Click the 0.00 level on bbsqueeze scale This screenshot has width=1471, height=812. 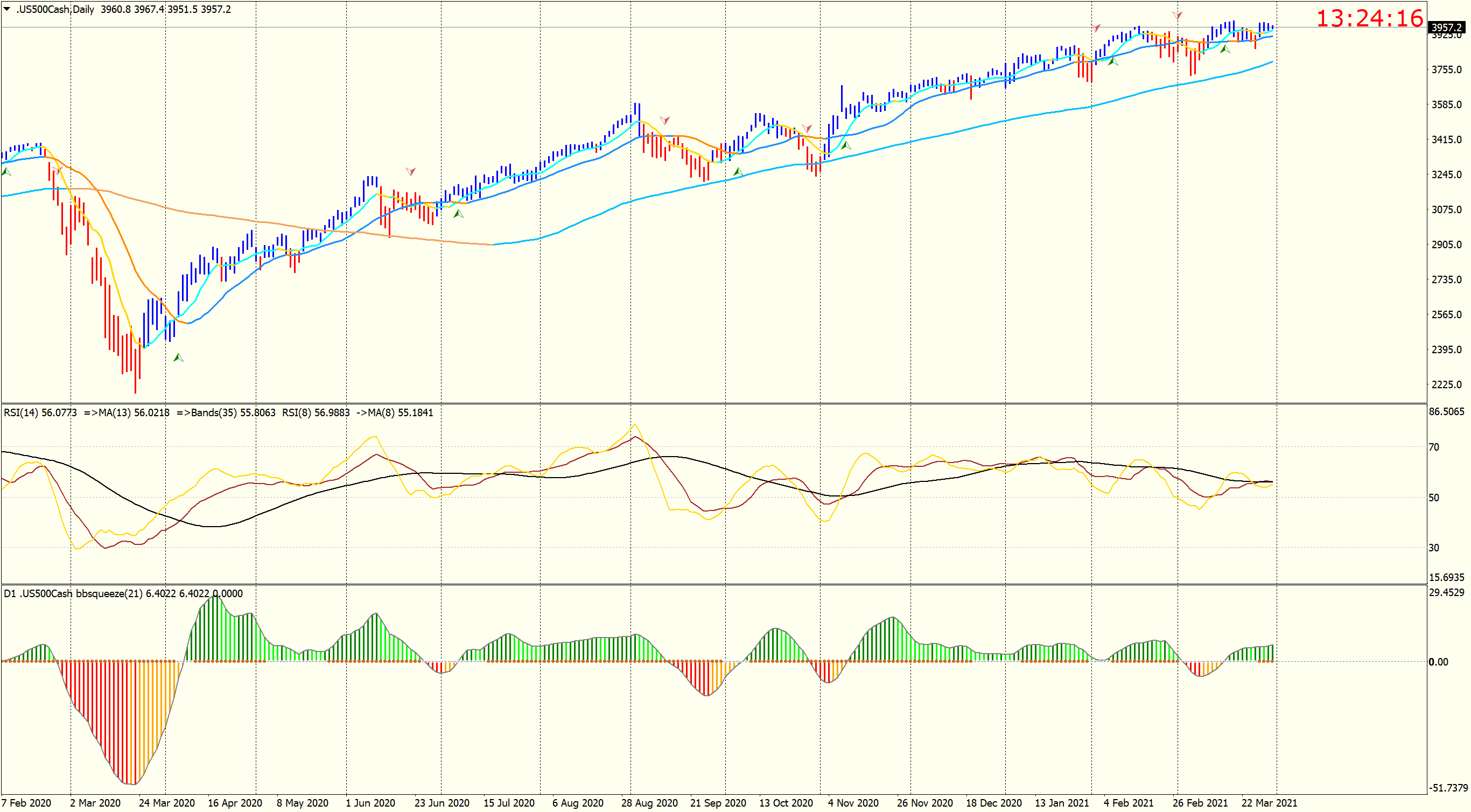[x=1438, y=662]
